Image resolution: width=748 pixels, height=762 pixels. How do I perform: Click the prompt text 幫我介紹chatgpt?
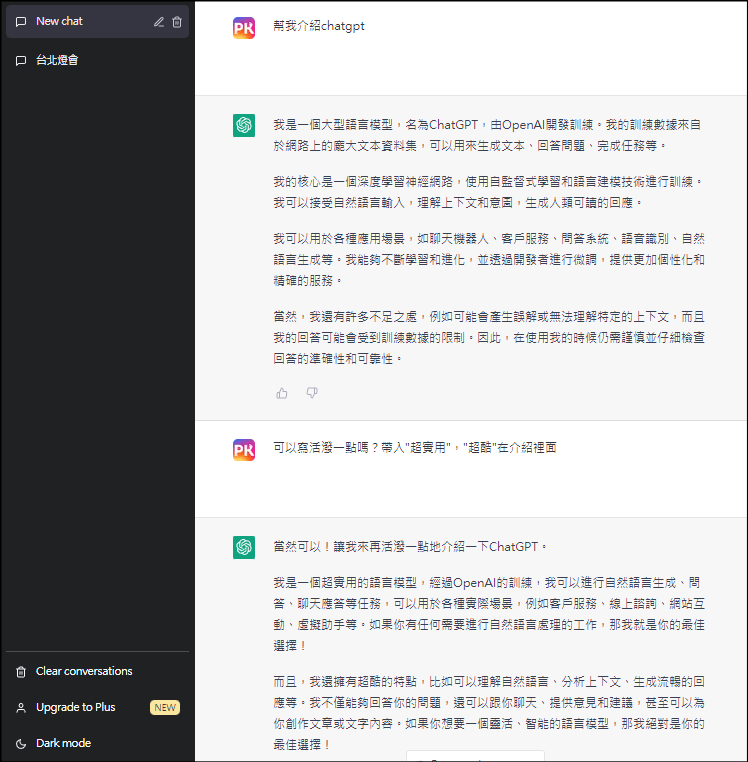tap(319, 26)
